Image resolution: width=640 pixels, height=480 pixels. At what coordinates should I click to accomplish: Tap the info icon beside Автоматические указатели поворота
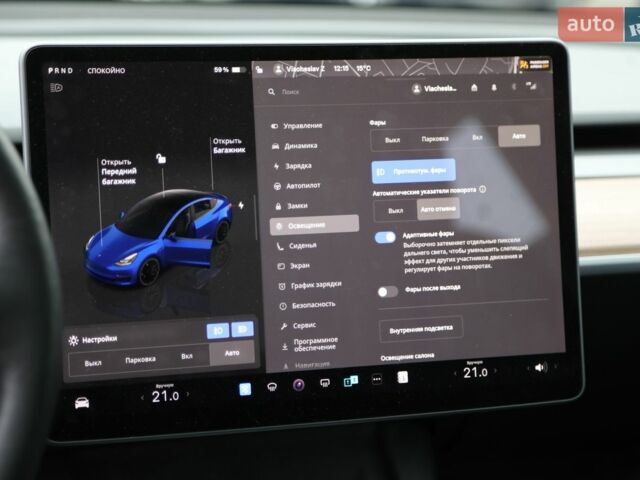(482, 189)
